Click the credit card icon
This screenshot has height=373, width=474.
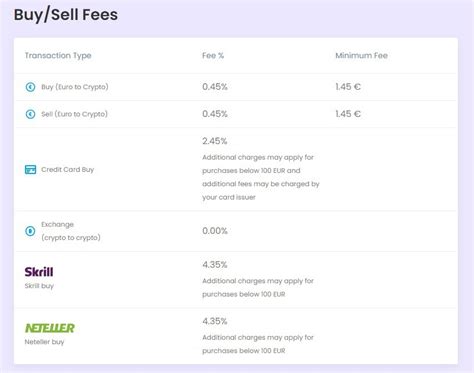30,170
